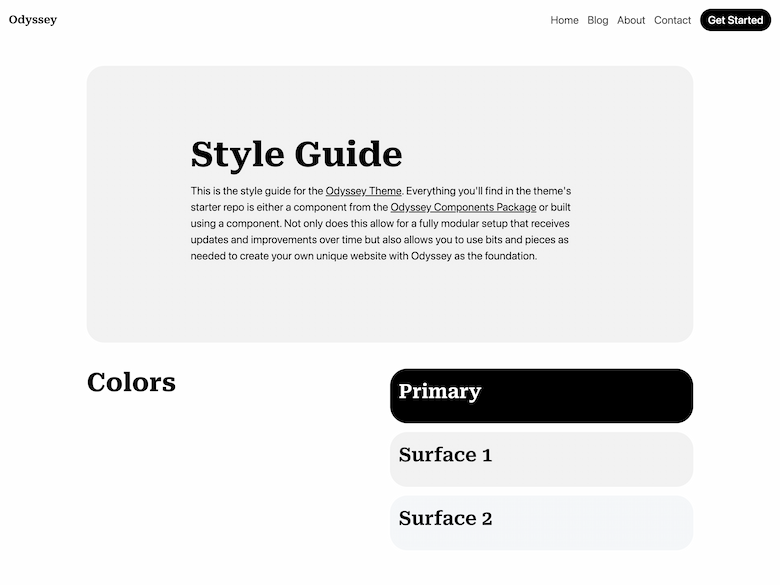Click the white Primary label text
780x585 pixels.
[x=439, y=392]
